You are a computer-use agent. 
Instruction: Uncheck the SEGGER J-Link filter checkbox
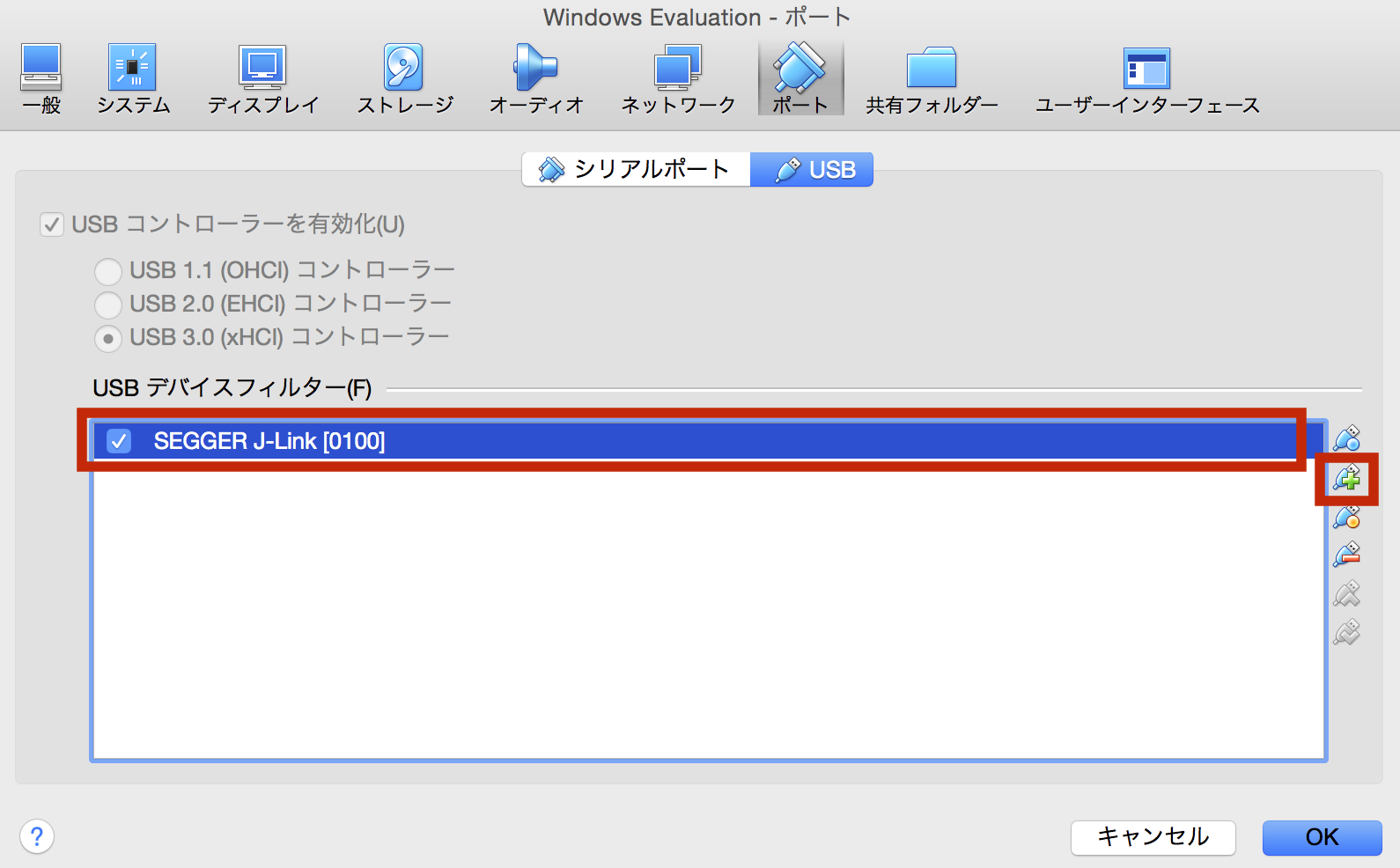119,441
